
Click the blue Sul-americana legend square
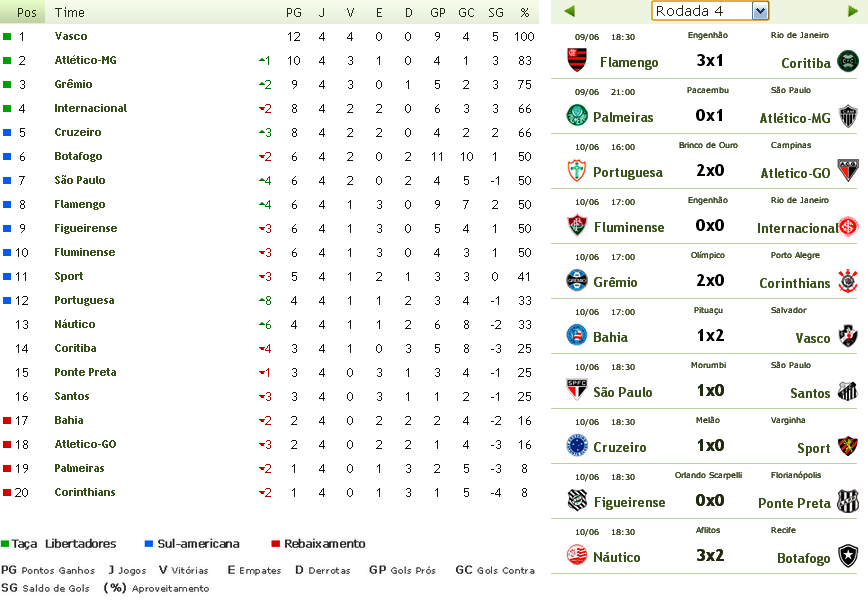149,544
